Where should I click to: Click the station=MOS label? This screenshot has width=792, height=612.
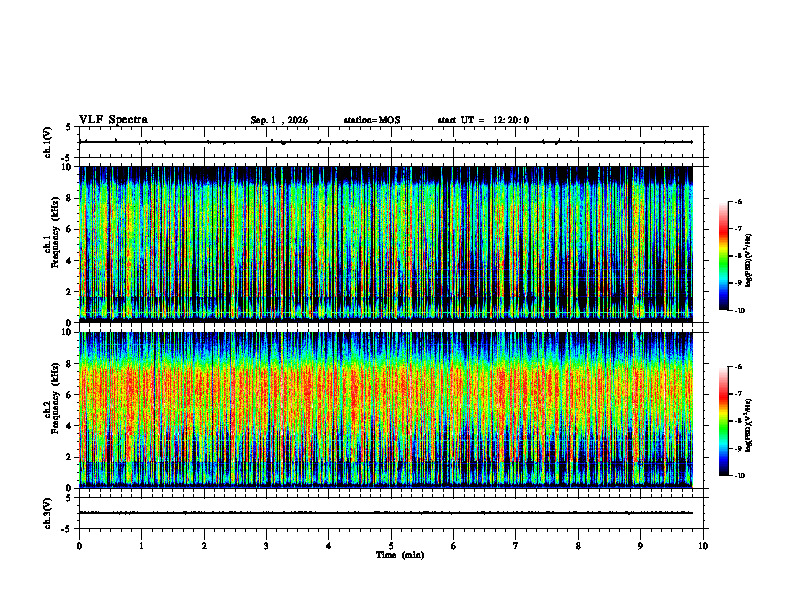(x=372, y=120)
